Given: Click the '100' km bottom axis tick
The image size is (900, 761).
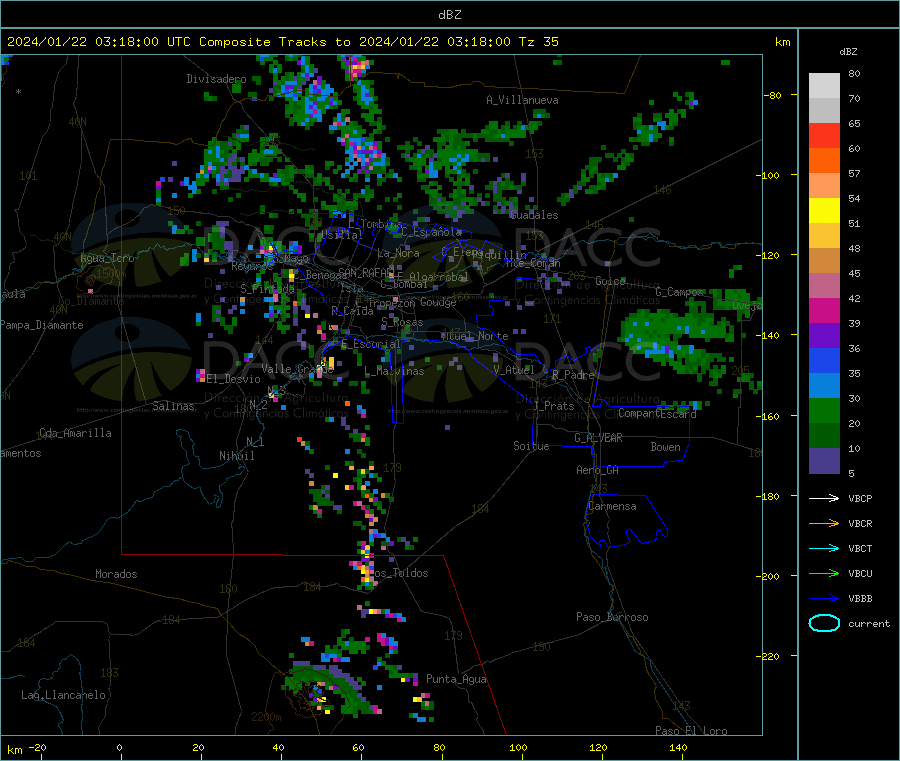Looking at the screenshot, I should 518,747.
